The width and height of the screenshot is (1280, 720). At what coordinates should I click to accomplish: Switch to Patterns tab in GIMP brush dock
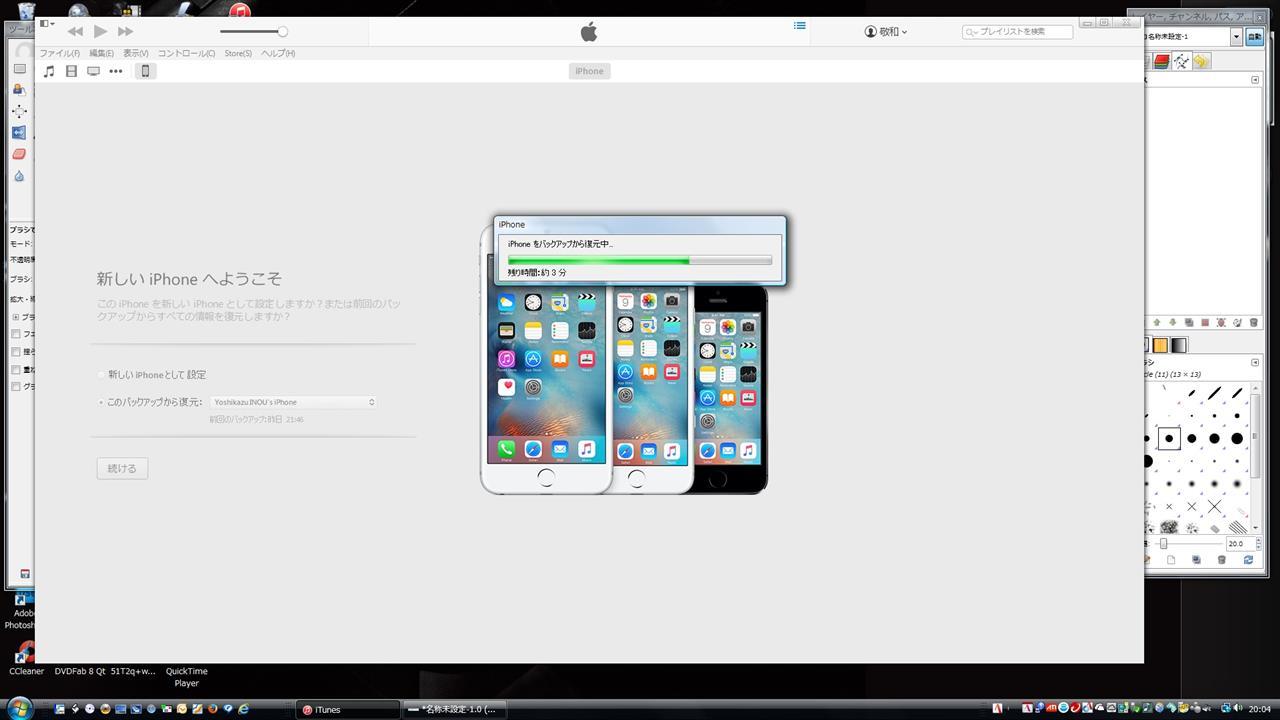[1161, 345]
